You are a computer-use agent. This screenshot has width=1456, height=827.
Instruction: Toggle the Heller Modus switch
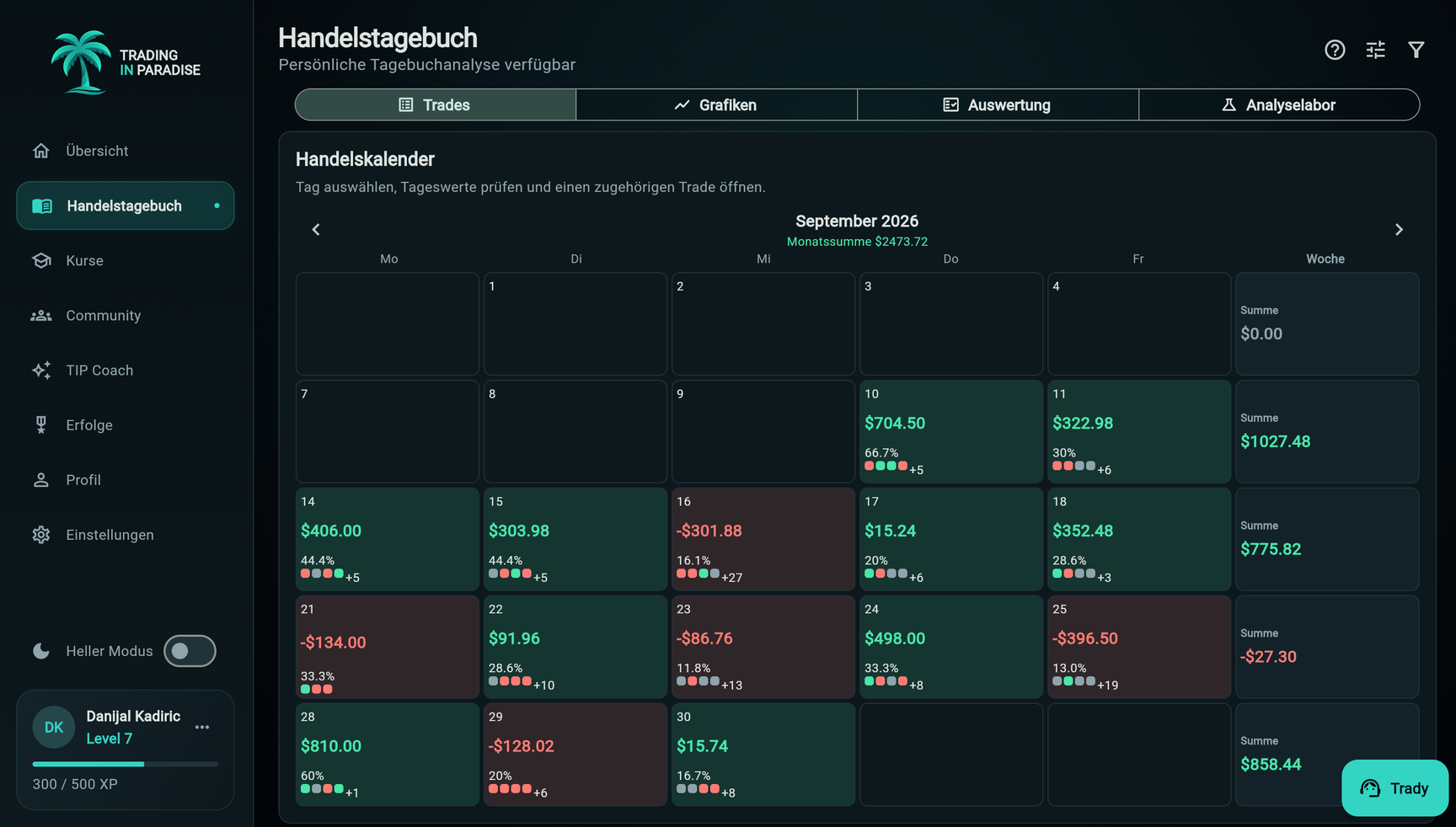pyautogui.click(x=190, y=651)
